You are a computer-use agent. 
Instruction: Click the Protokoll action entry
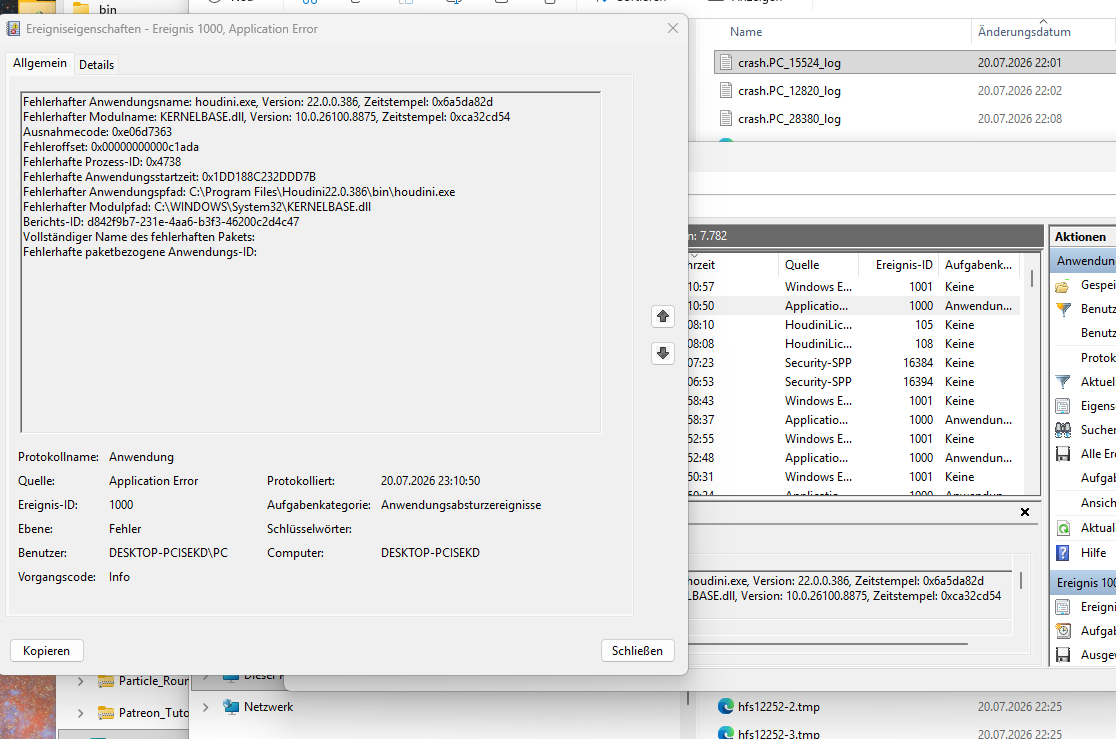click(1097, 357)
